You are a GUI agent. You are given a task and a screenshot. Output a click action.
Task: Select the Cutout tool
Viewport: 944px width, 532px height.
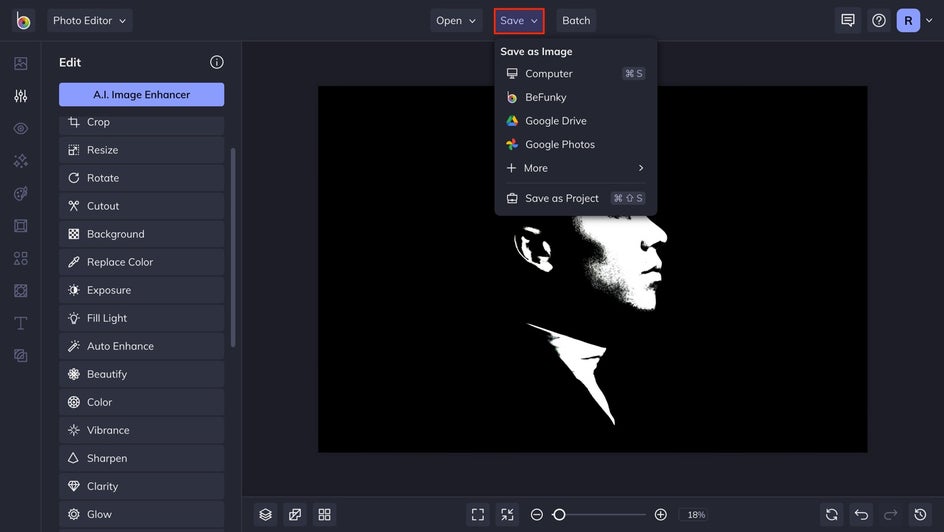click(141, 206)
